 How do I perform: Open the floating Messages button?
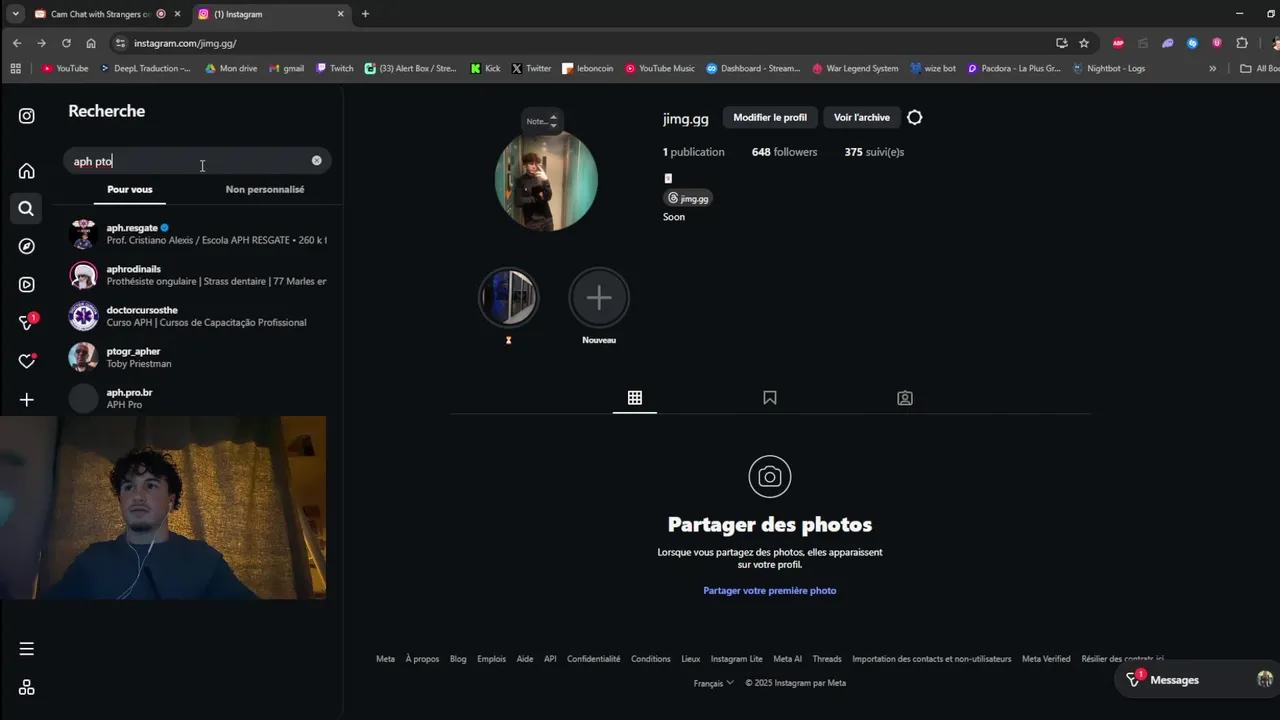coord(1196,680)
